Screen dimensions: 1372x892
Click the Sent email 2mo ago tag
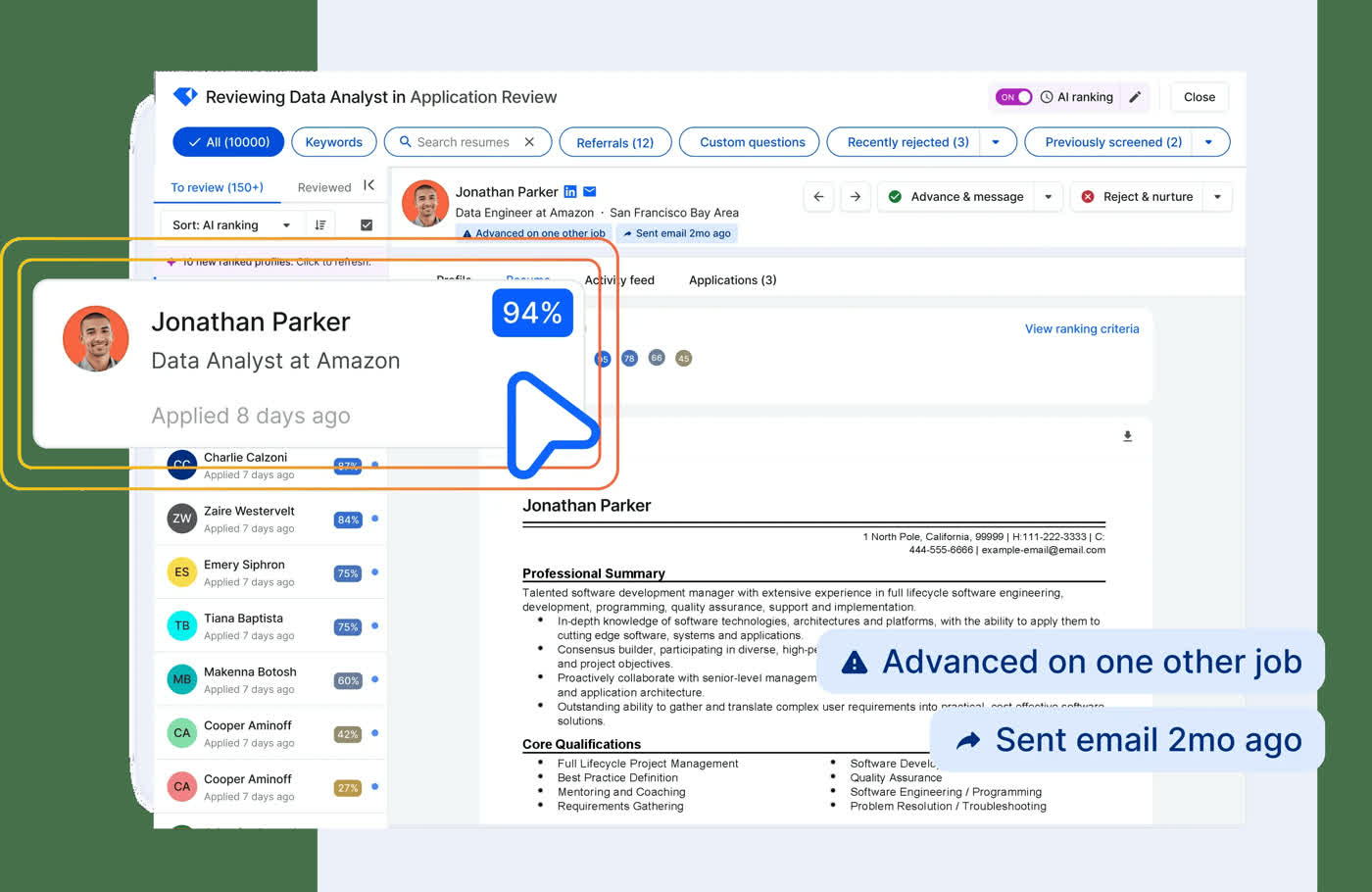677,233
